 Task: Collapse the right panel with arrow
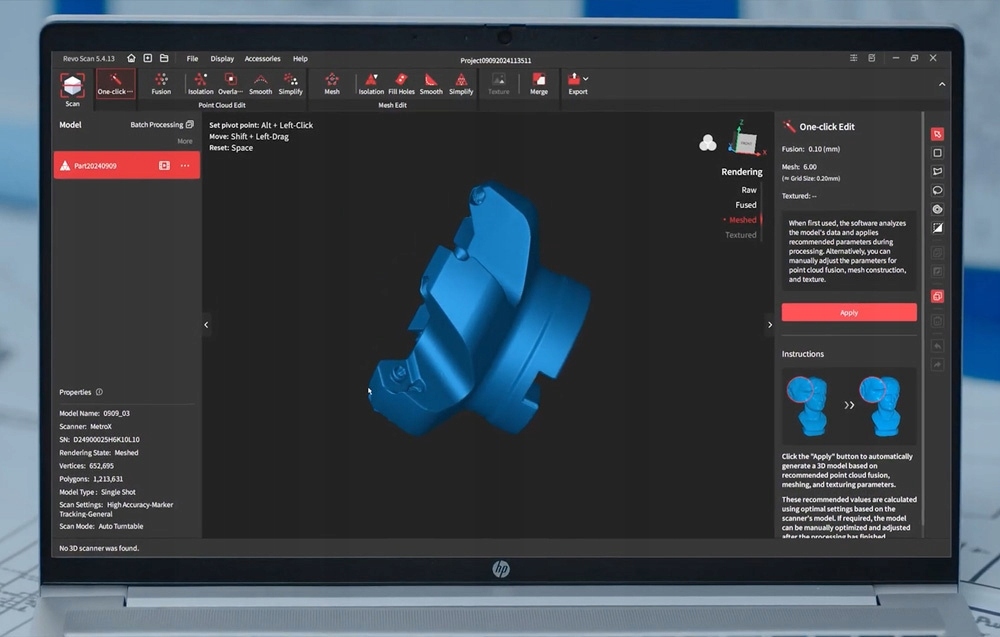769,324
